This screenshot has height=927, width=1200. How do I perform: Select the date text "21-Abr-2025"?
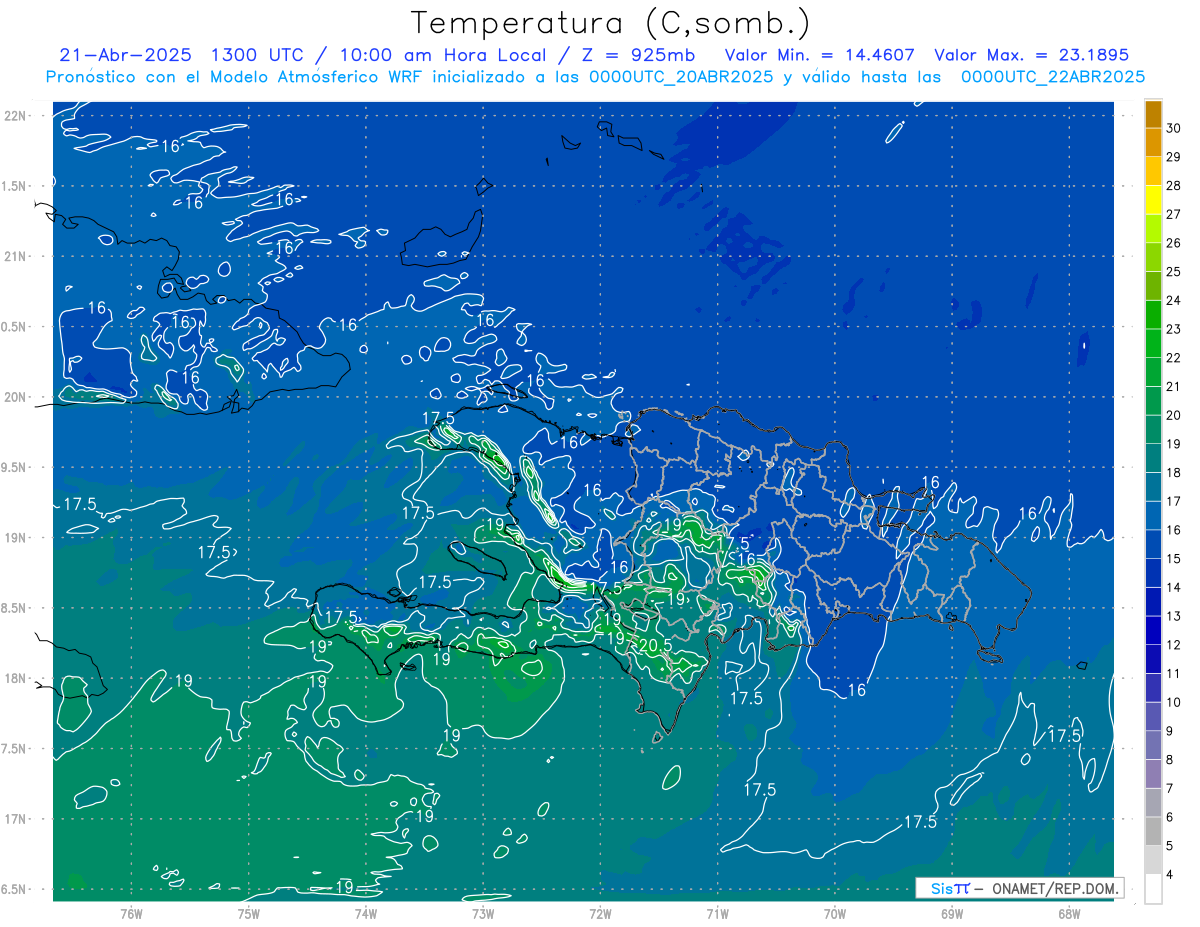pyautogui.click(x=124, y=55)
